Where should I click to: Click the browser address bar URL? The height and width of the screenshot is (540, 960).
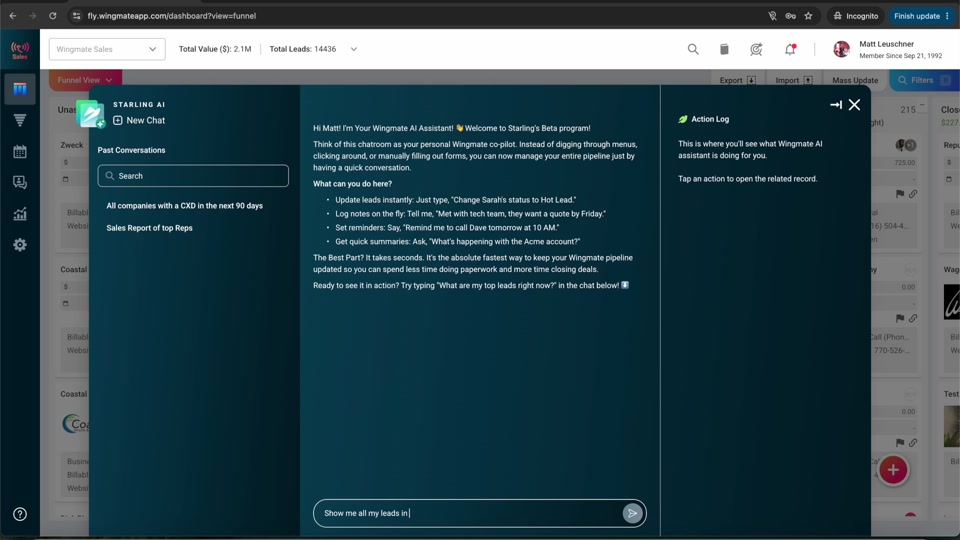click(x=171, y=16)
